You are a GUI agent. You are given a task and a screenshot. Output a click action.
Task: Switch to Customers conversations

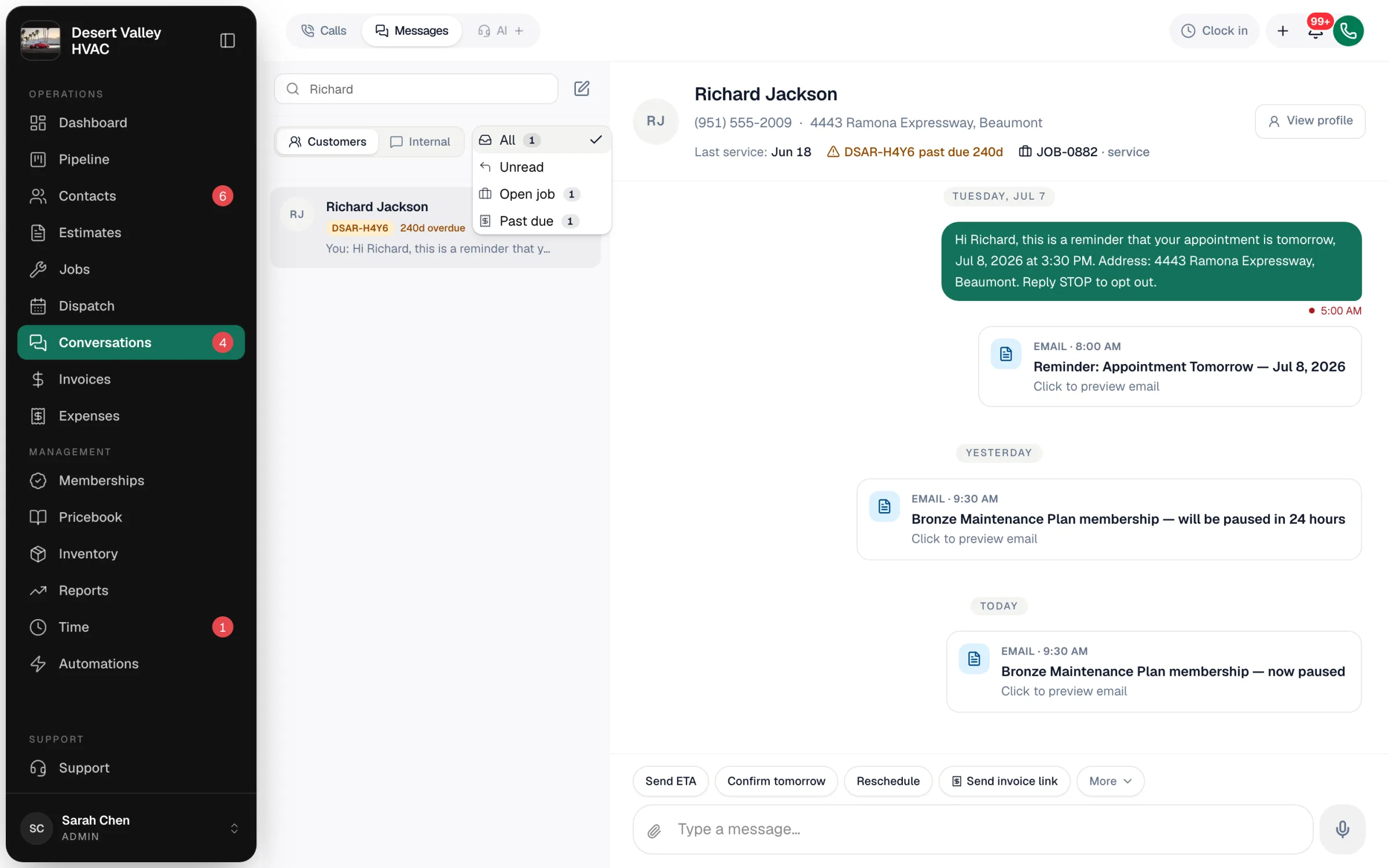coord(328,142)
